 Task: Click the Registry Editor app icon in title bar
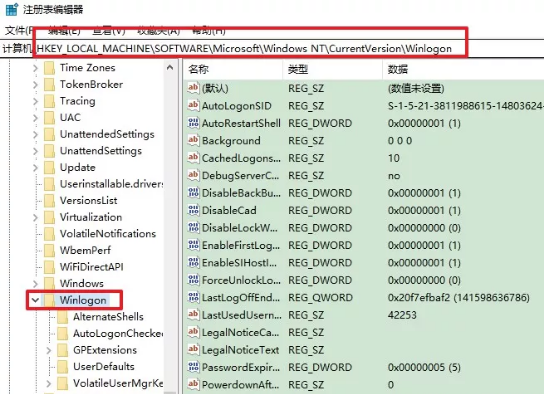11,9
